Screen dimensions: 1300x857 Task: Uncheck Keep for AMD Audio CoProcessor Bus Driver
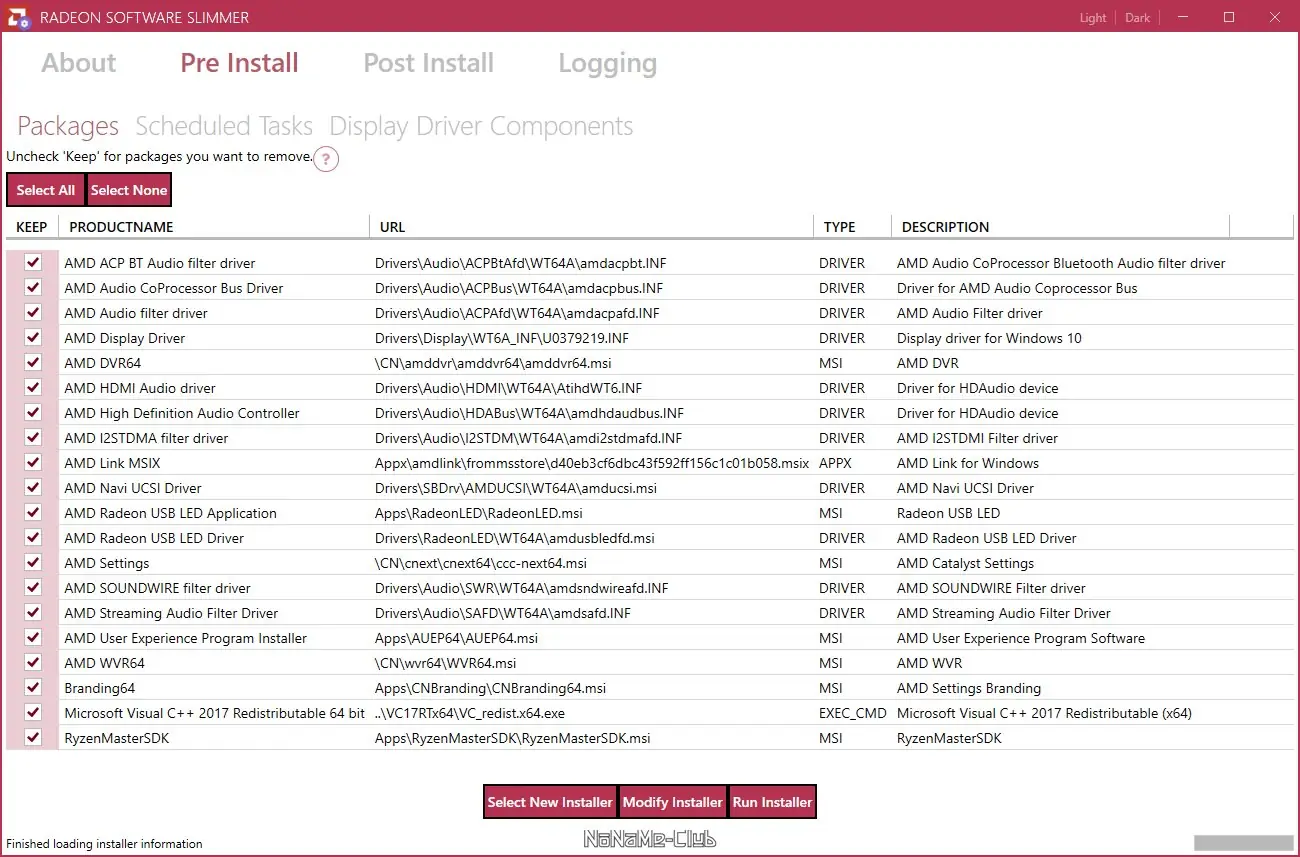(33, 288)
